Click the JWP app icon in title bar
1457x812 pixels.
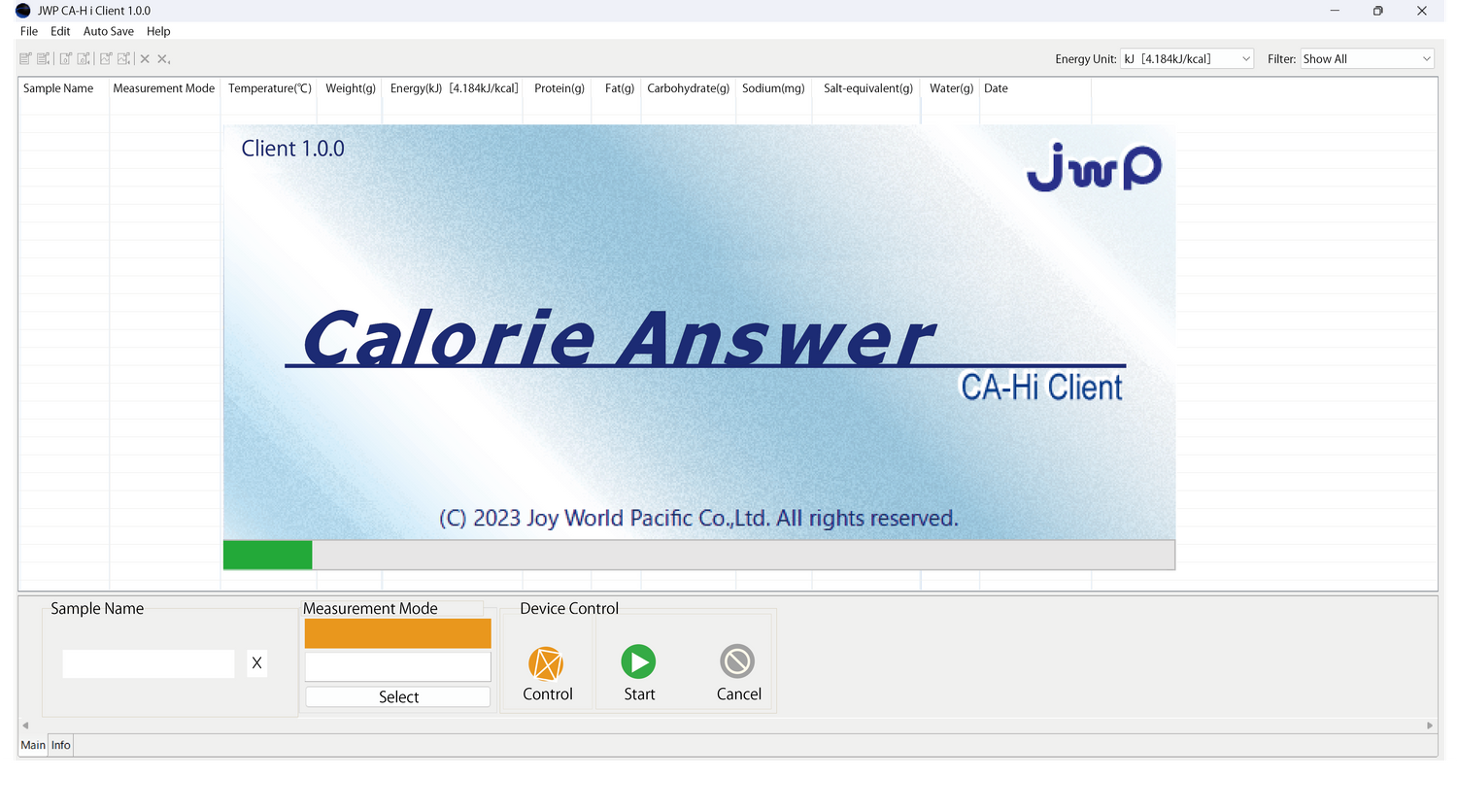pos(23,11)
